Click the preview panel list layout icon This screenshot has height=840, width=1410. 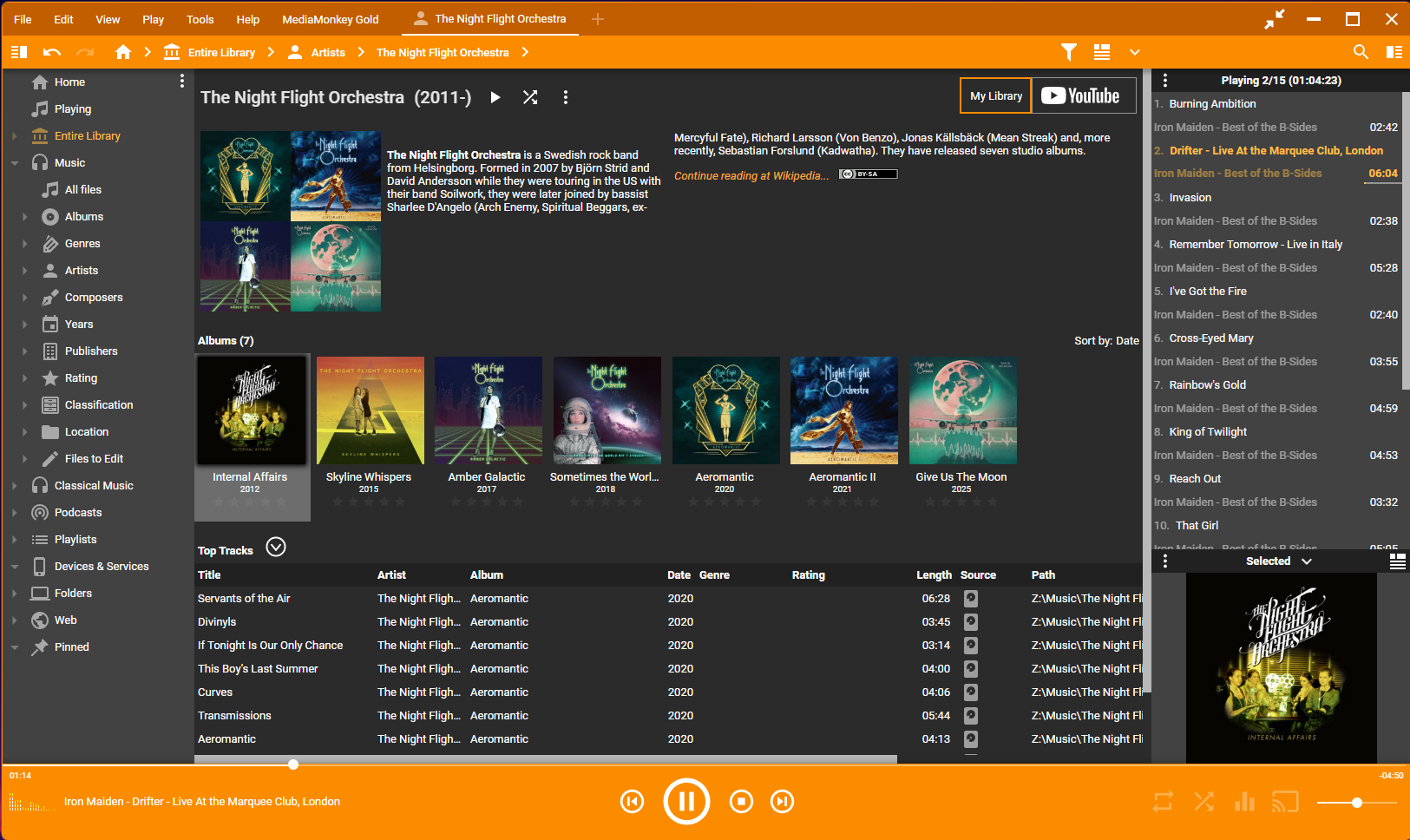point(1398,561)
